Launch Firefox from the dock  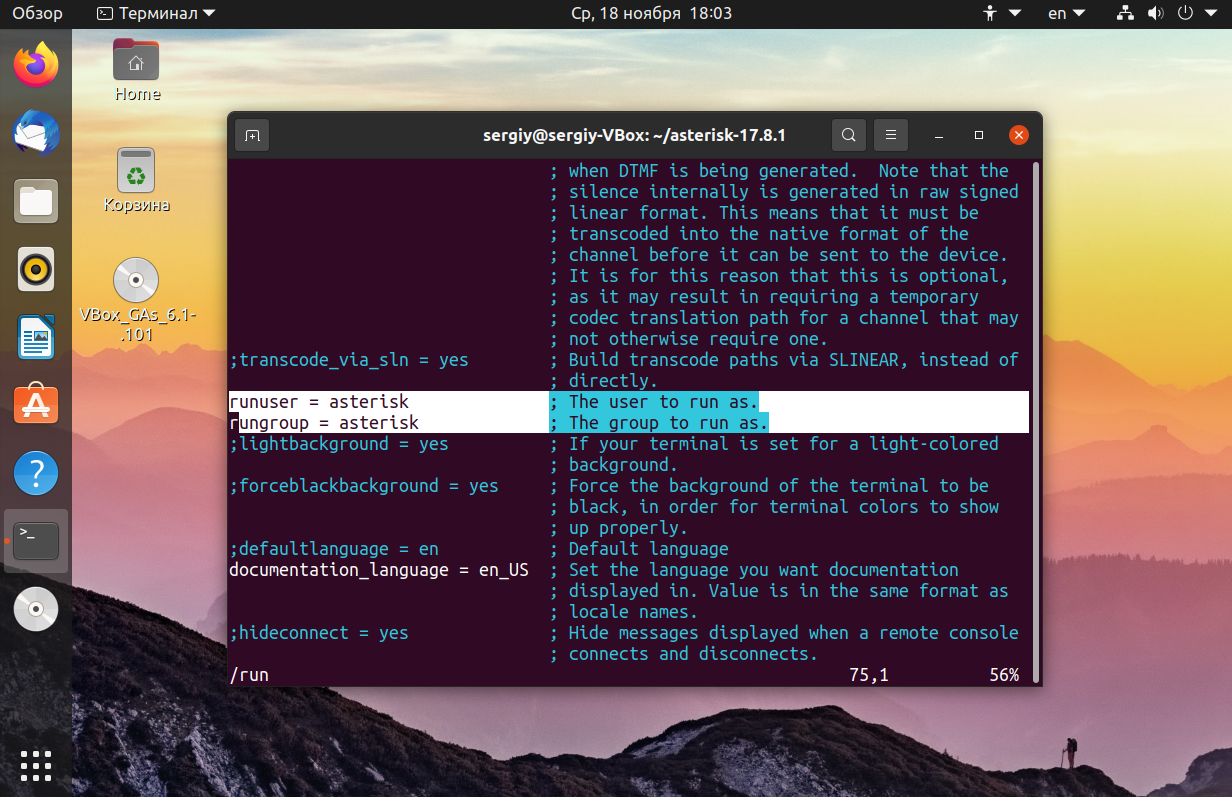click(x=36, y=65)
